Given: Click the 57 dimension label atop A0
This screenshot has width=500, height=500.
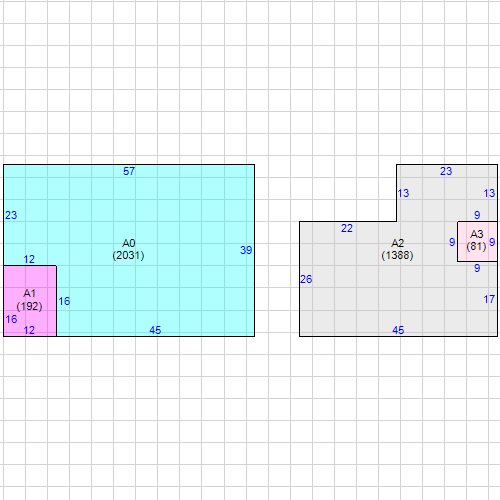Looking at the screenshot, I should click(129, 171).
